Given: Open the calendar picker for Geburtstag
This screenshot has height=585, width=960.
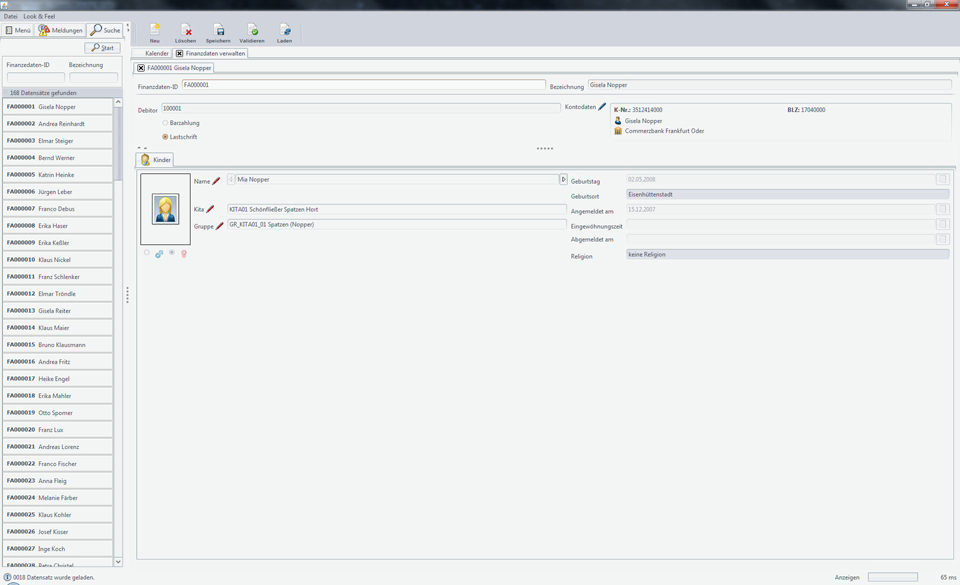Looking at the screenshot, I should click(x=942, y=179).
